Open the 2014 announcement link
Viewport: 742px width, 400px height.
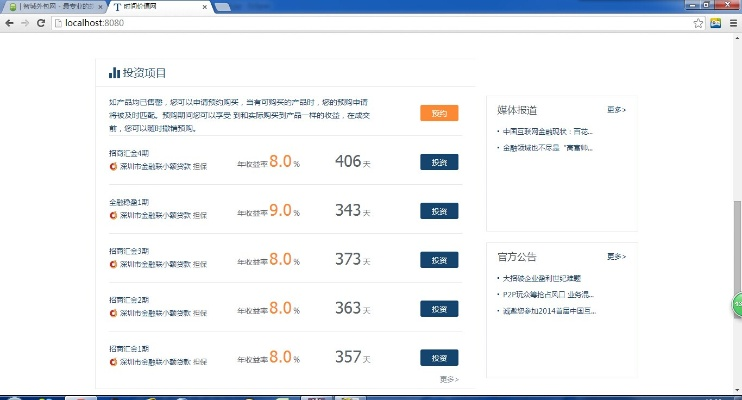coord(549,311)
